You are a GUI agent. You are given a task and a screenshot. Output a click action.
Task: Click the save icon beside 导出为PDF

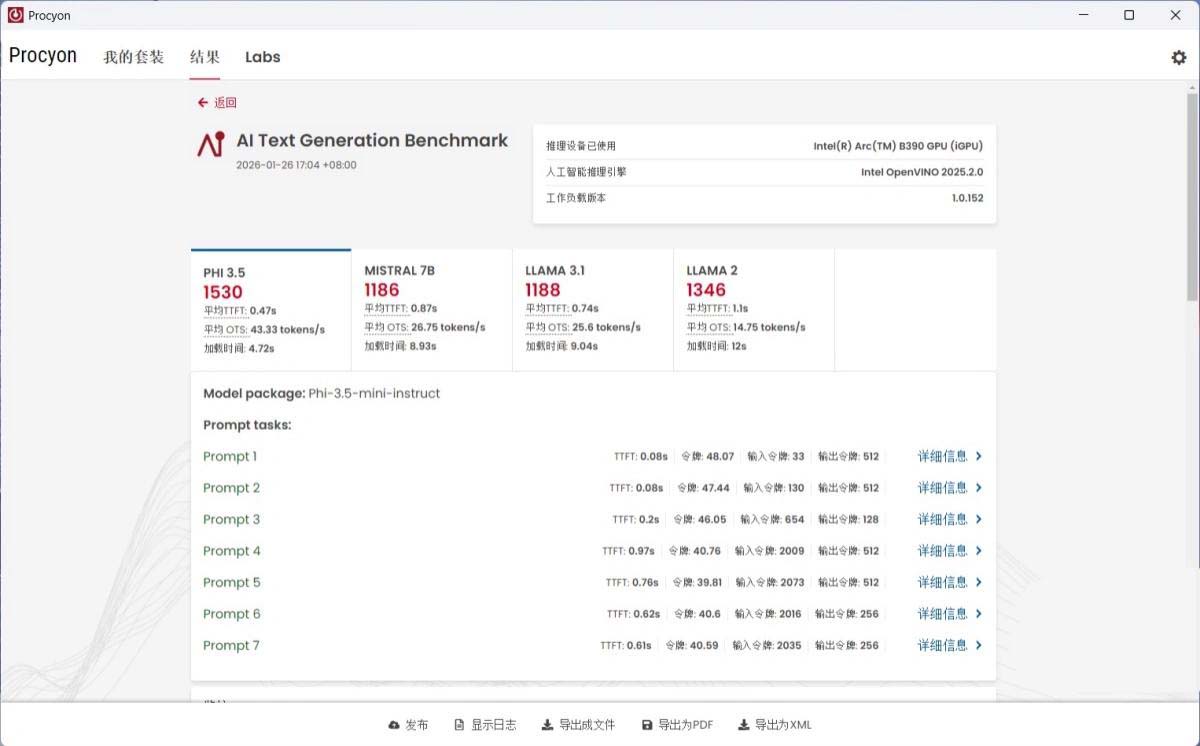pyautogui.click(x=647, y=725)
